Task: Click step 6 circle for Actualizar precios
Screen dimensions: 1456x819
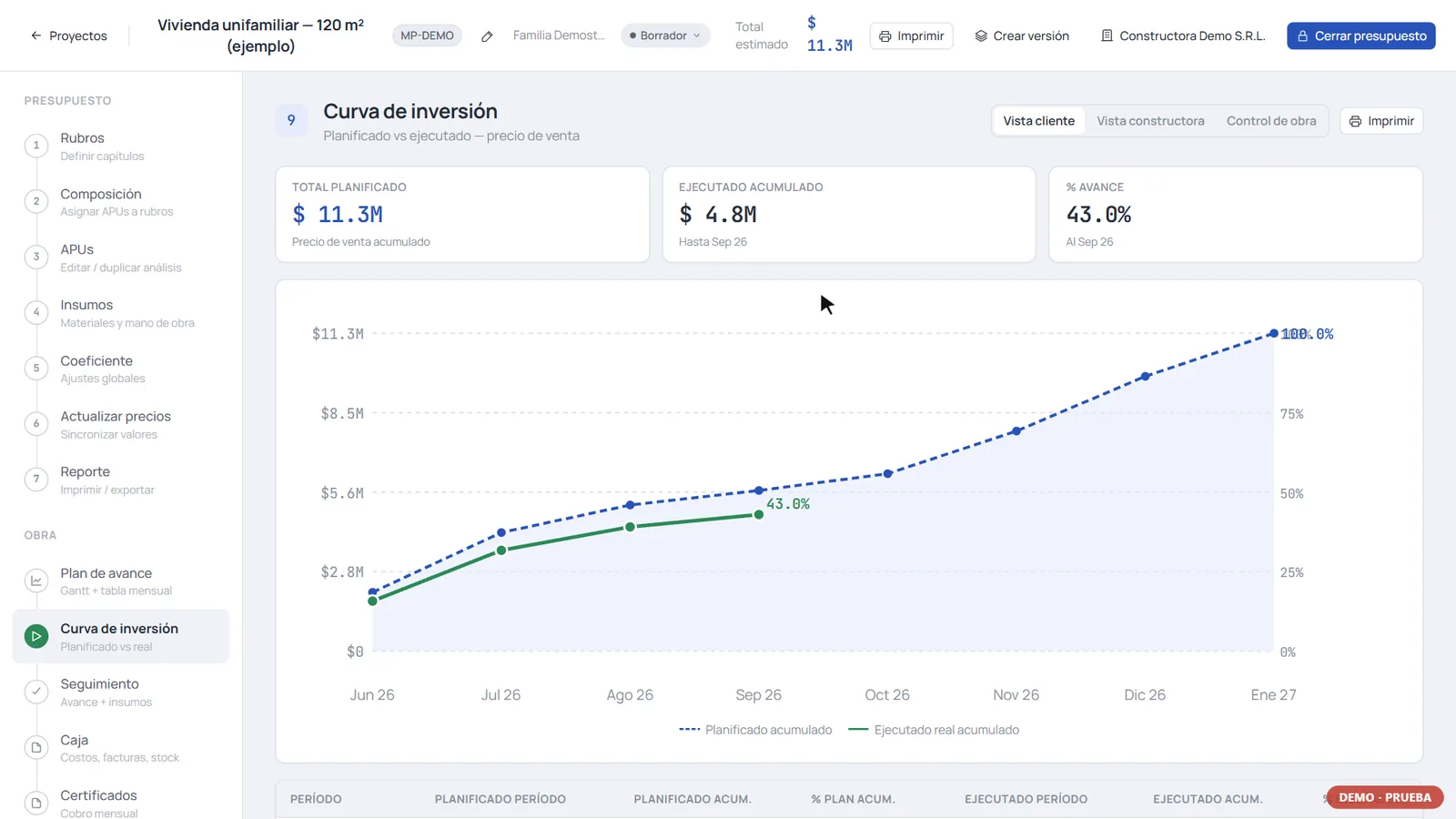Action: 36,423
